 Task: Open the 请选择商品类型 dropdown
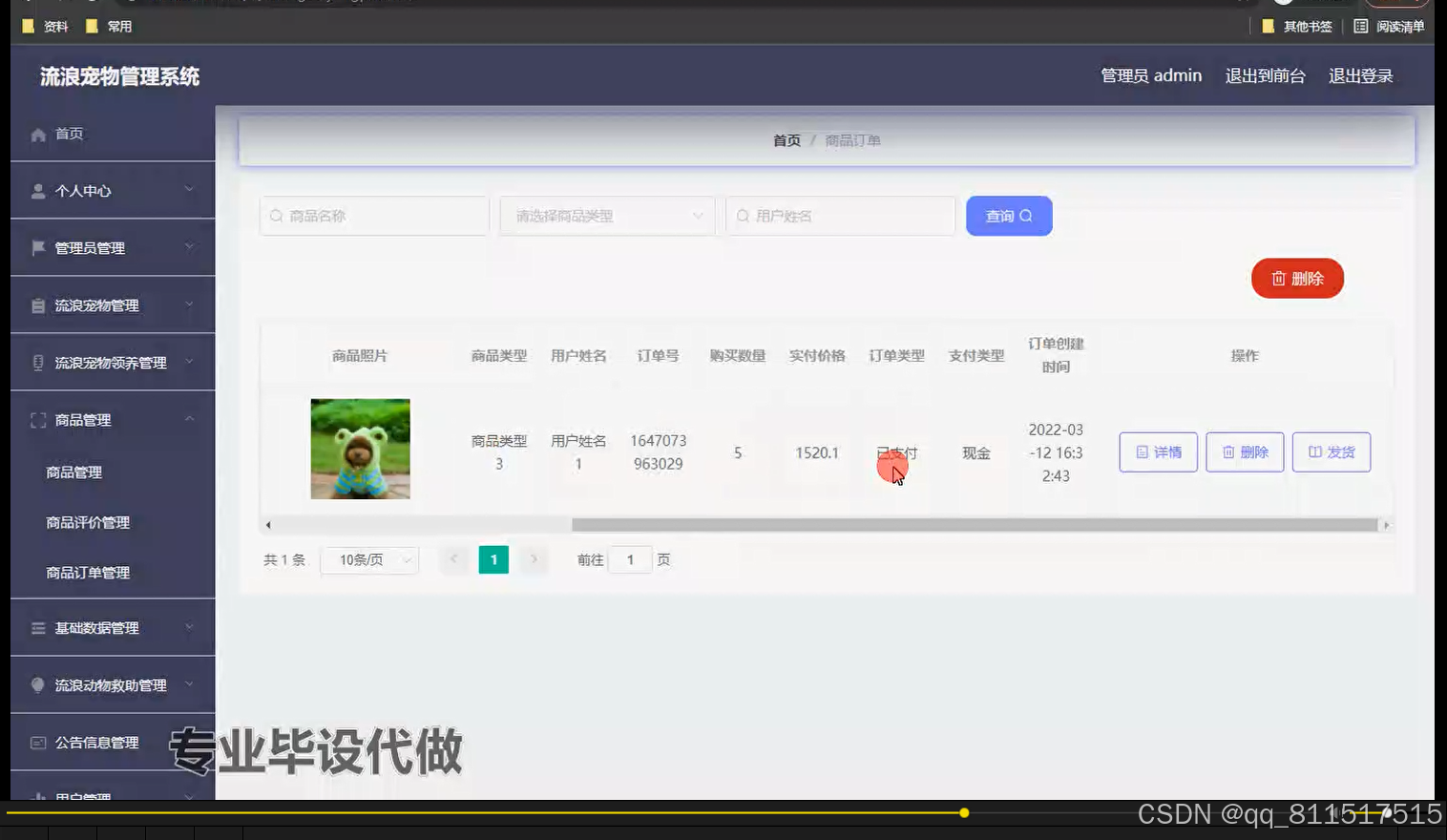point(606,216)
